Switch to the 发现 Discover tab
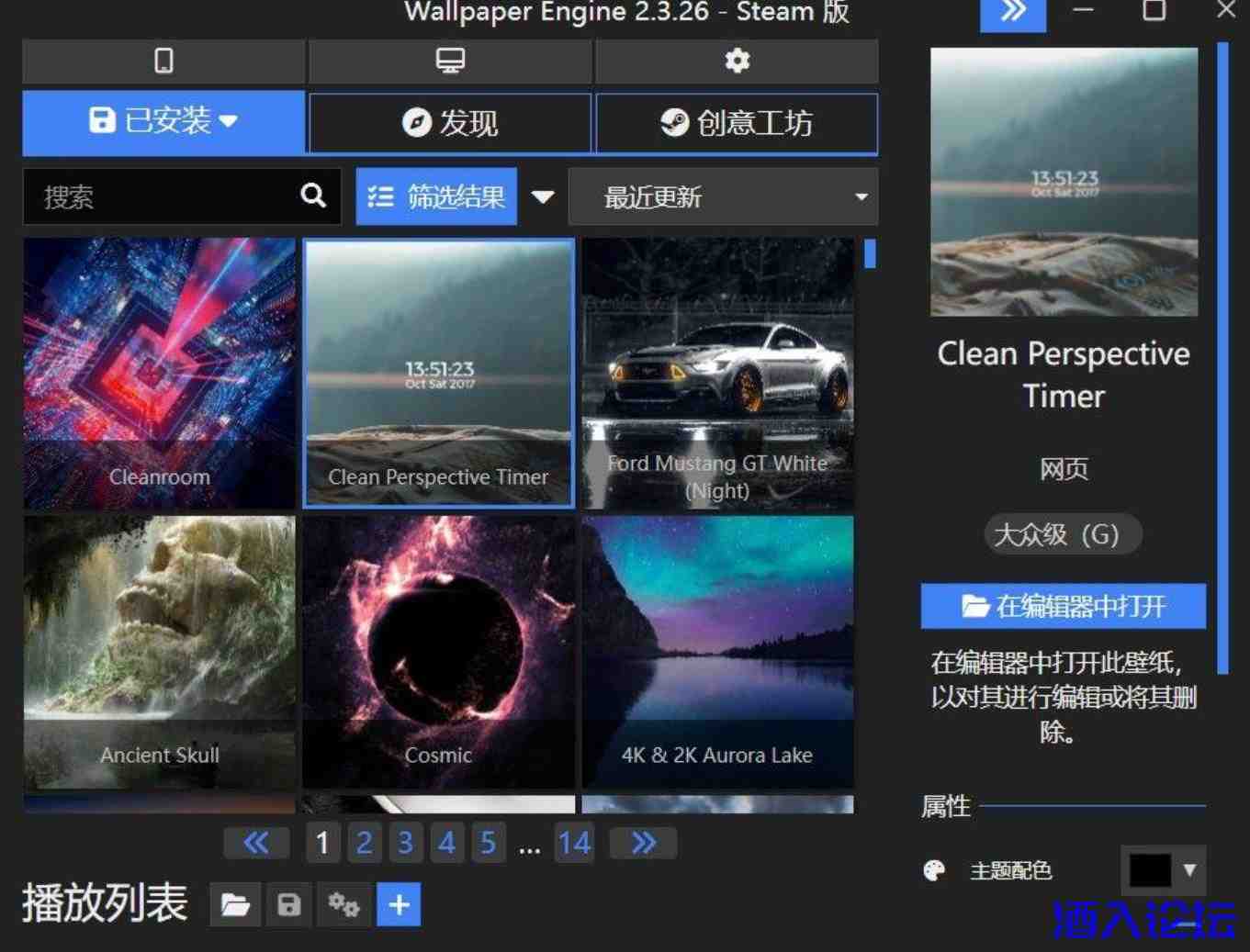This screenshot has width=1250, height=952. click(x=450, y=122)
